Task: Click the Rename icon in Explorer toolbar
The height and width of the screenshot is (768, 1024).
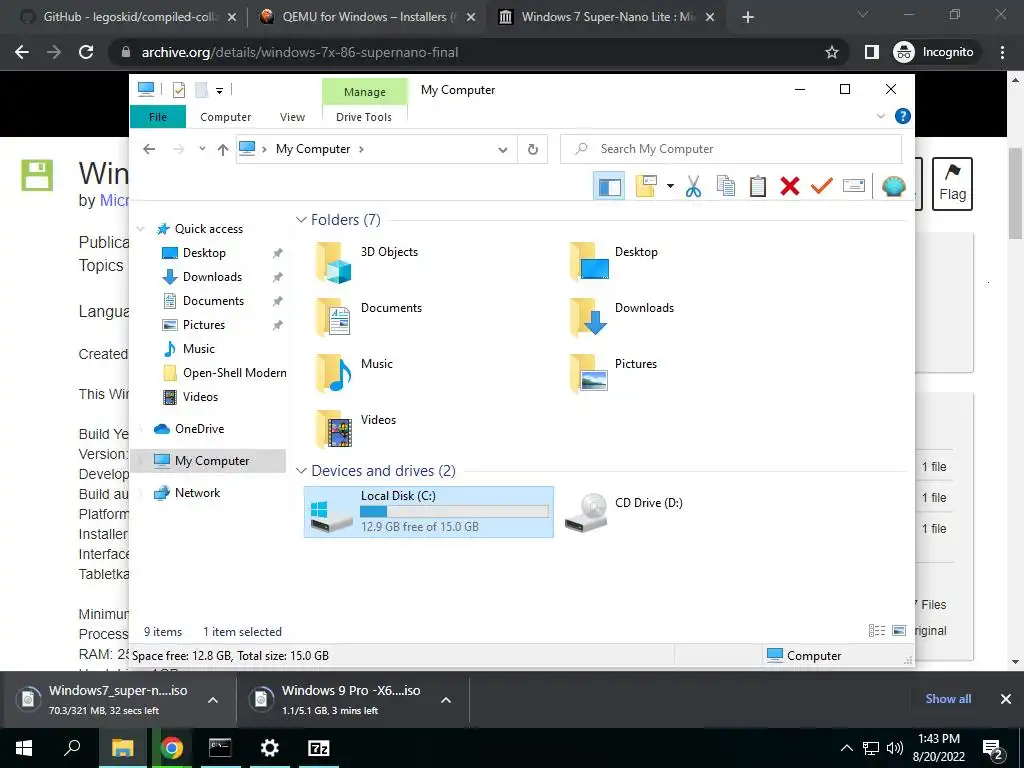Action: click(854, 186)
